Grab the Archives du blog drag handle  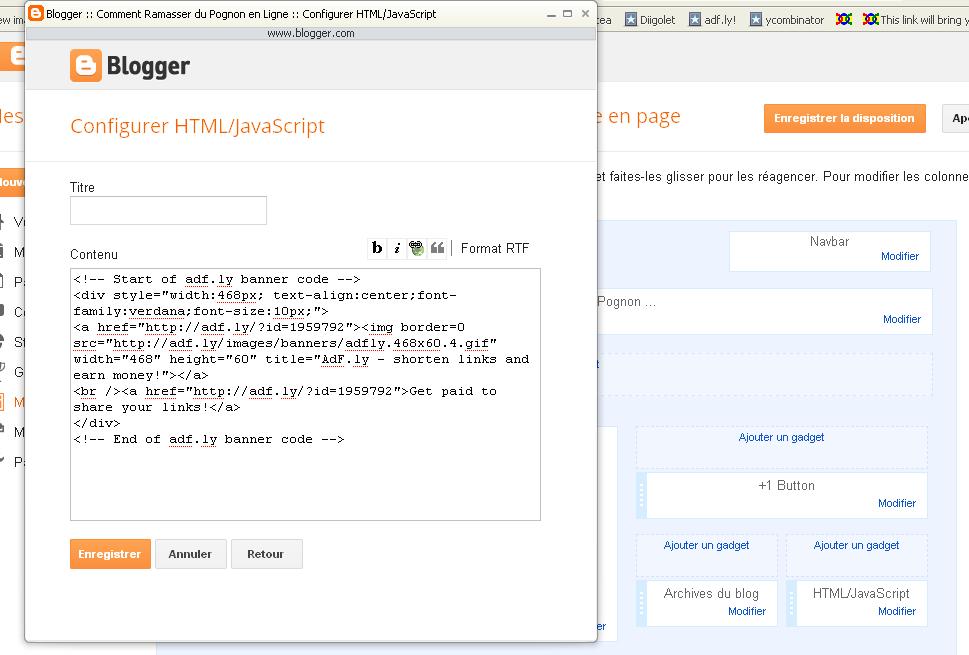click(641, 603)
